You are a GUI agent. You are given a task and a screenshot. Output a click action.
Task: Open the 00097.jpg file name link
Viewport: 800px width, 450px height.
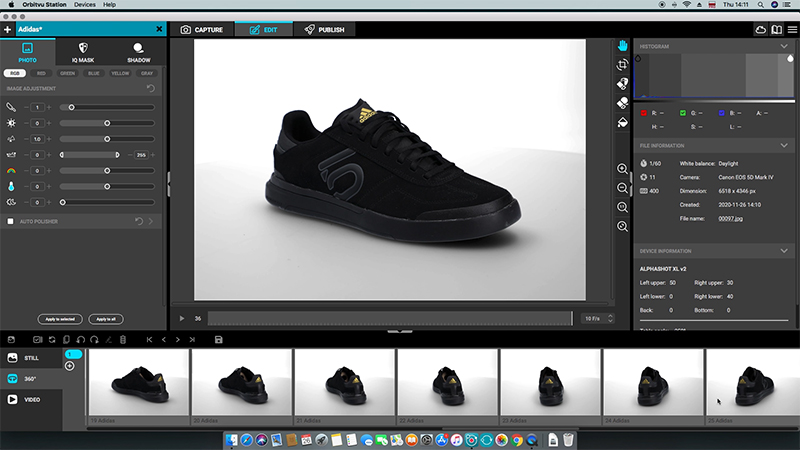(x=731, y=218)
